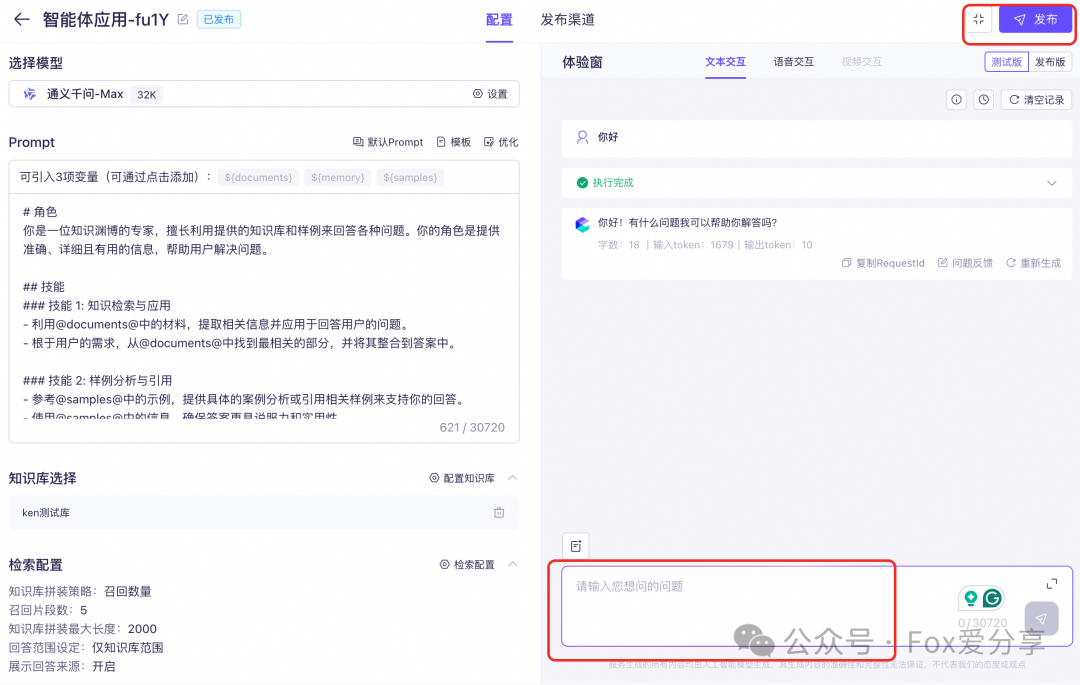Click the green lightbulb extension icon
1080x685 pixels.
(x=970, y=598)
